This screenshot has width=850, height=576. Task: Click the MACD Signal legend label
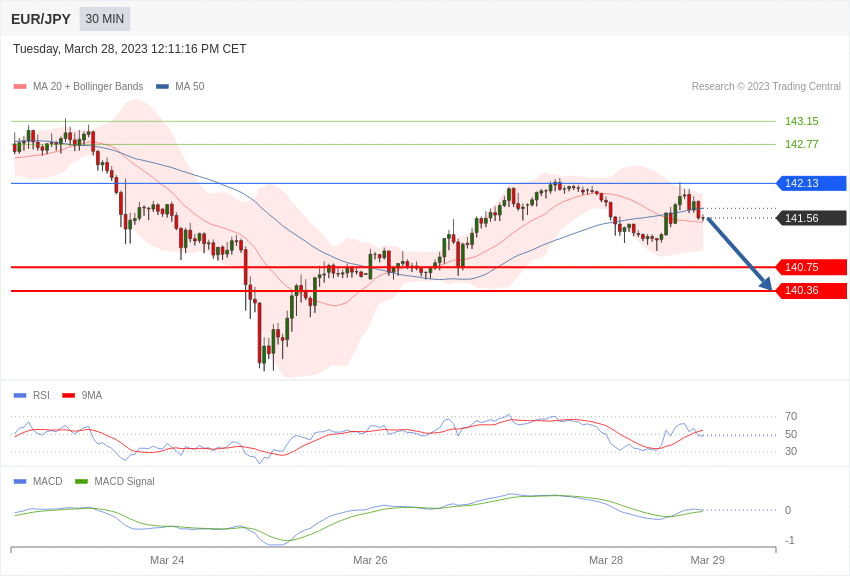[x=124, y=481]
